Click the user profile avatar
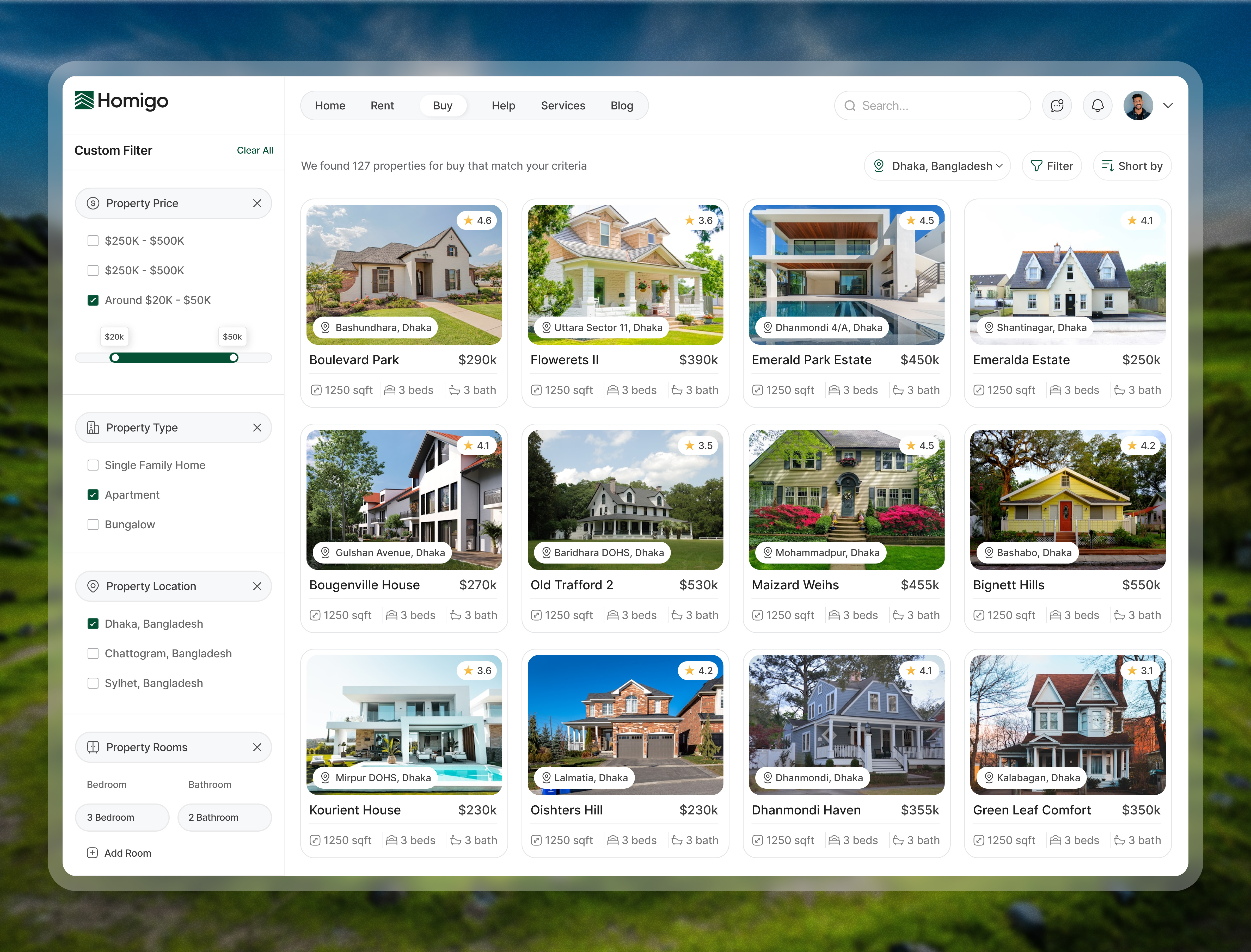 (1138, 106)
